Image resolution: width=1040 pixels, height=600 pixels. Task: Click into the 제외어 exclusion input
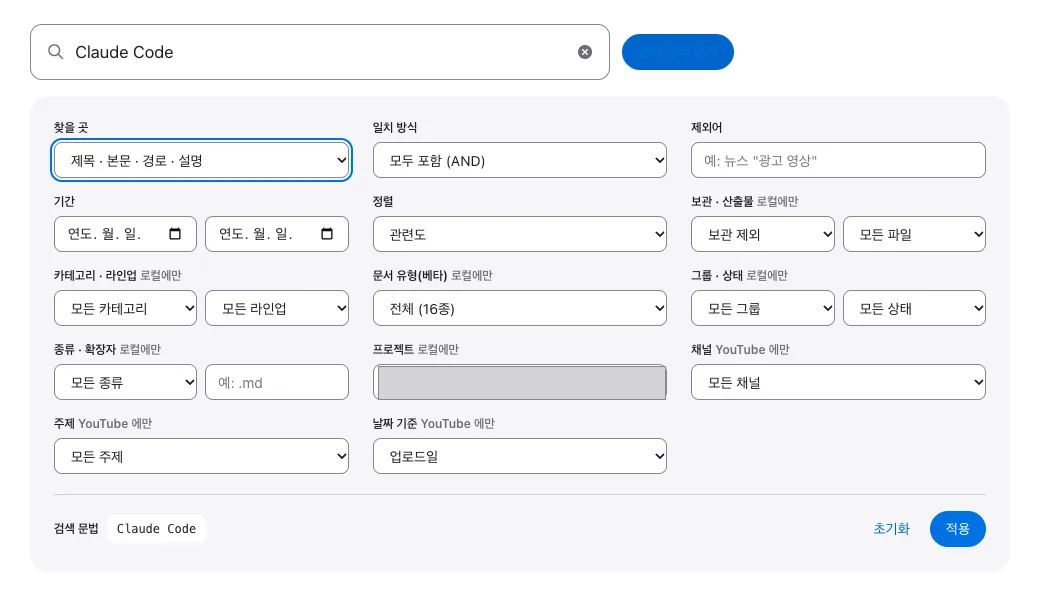point(838,160)
